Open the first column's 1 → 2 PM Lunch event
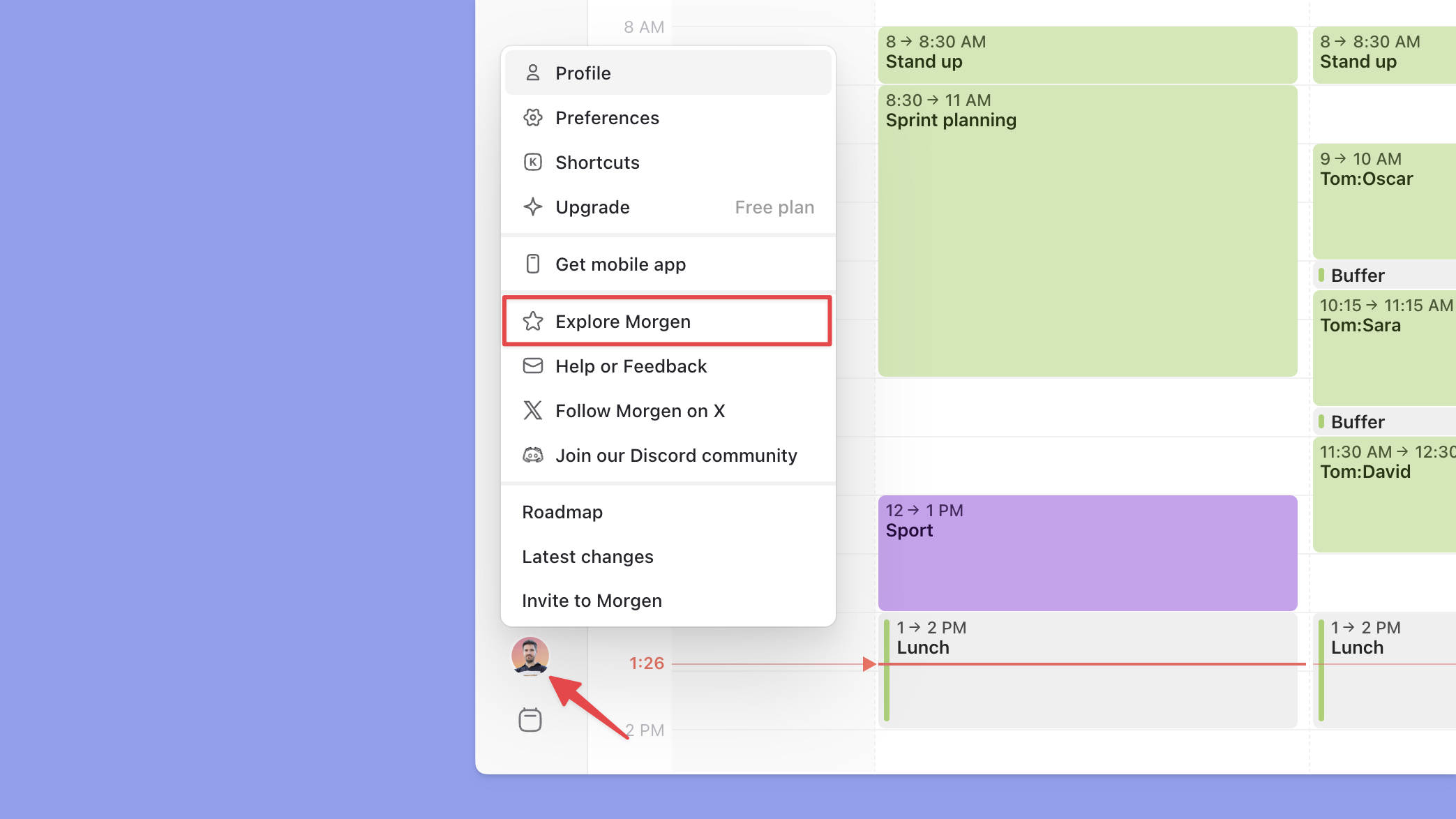The image size is (1456, 819). (x=1087, y=670)
